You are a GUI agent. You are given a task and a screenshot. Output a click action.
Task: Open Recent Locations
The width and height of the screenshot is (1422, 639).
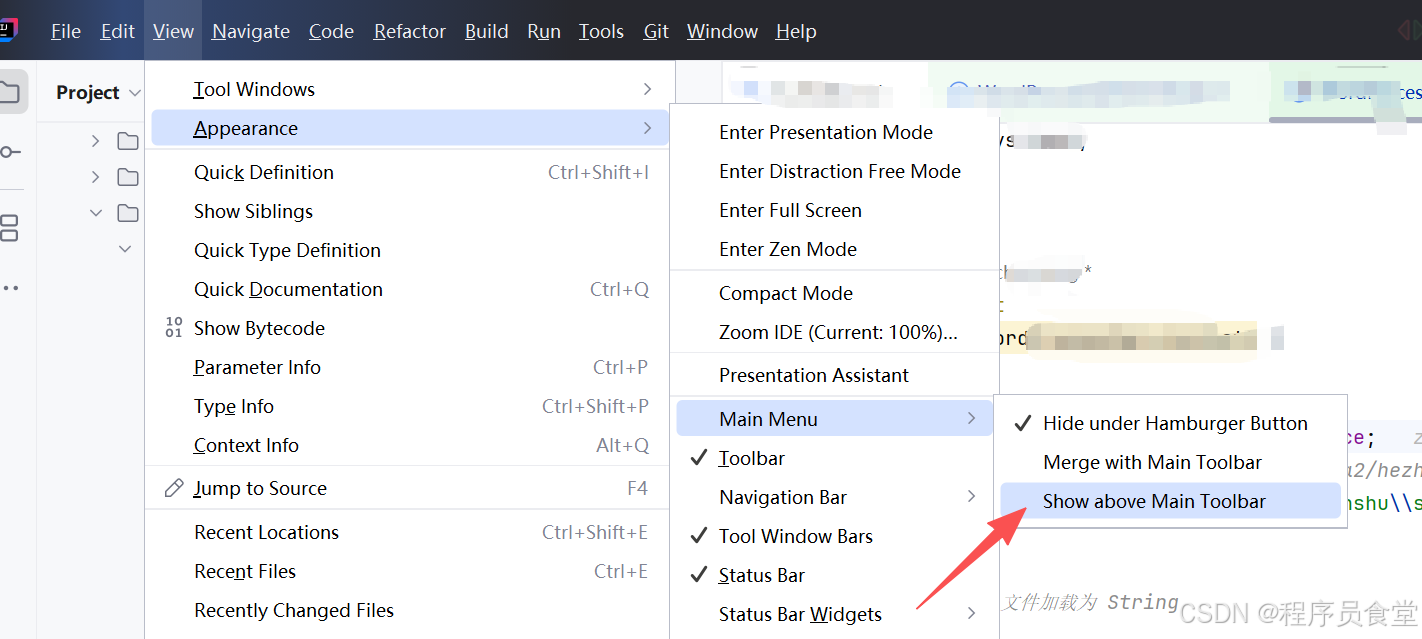click(410, 532)
